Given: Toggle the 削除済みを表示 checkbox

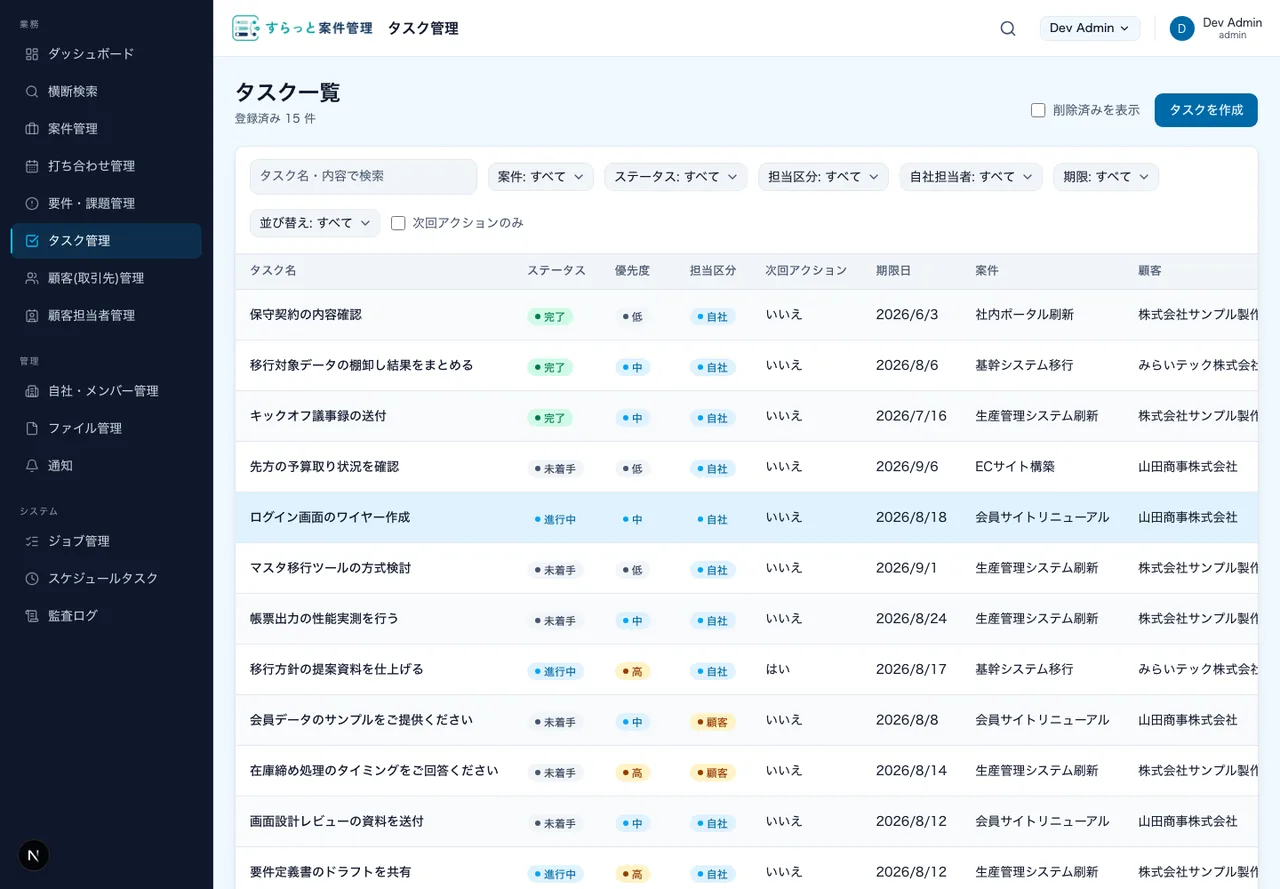Looking at the screenshot, I should 1038,110.
